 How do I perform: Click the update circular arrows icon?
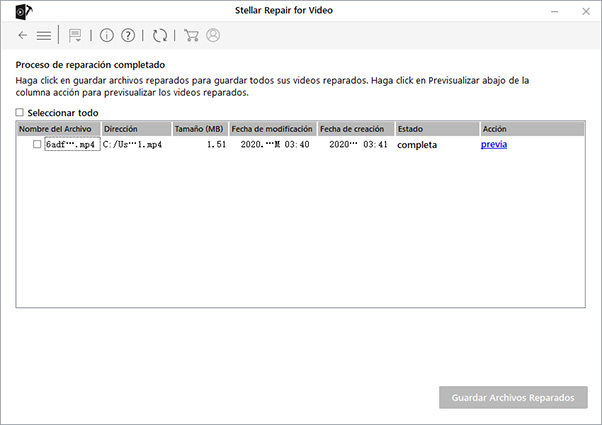[160, 36]
